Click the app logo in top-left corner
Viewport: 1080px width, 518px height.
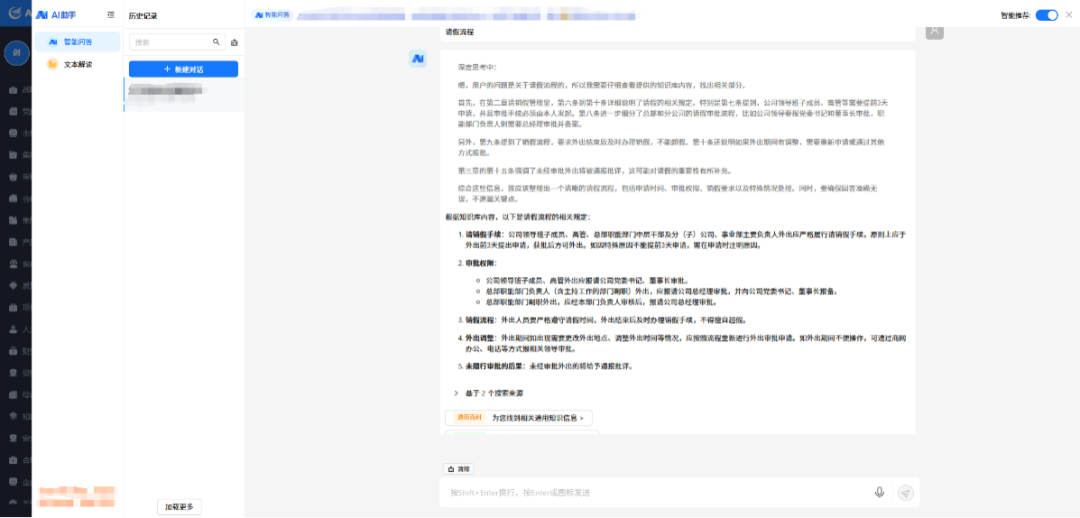(15, 14)
